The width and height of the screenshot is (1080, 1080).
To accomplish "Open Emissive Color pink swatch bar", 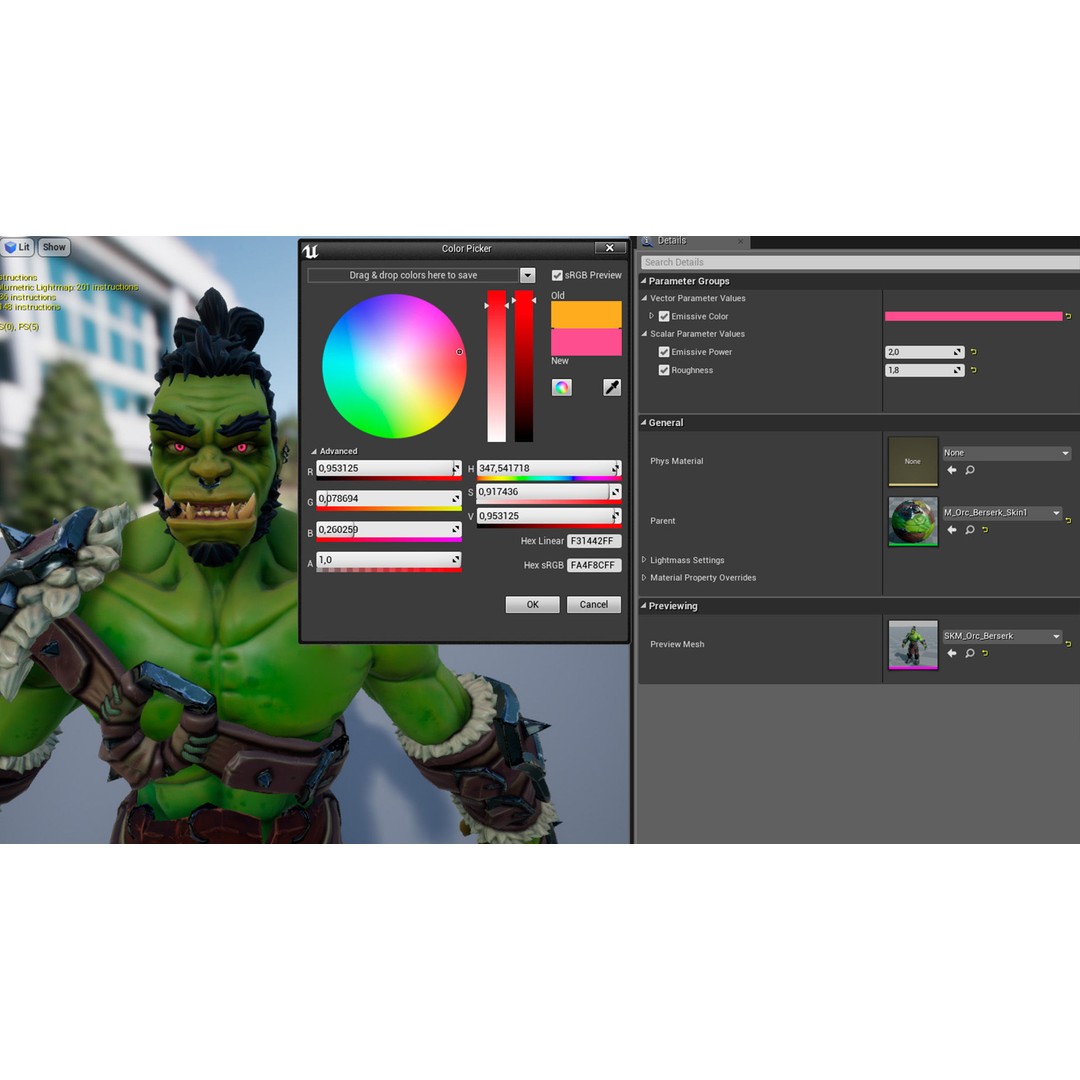I will pos(973,317).
